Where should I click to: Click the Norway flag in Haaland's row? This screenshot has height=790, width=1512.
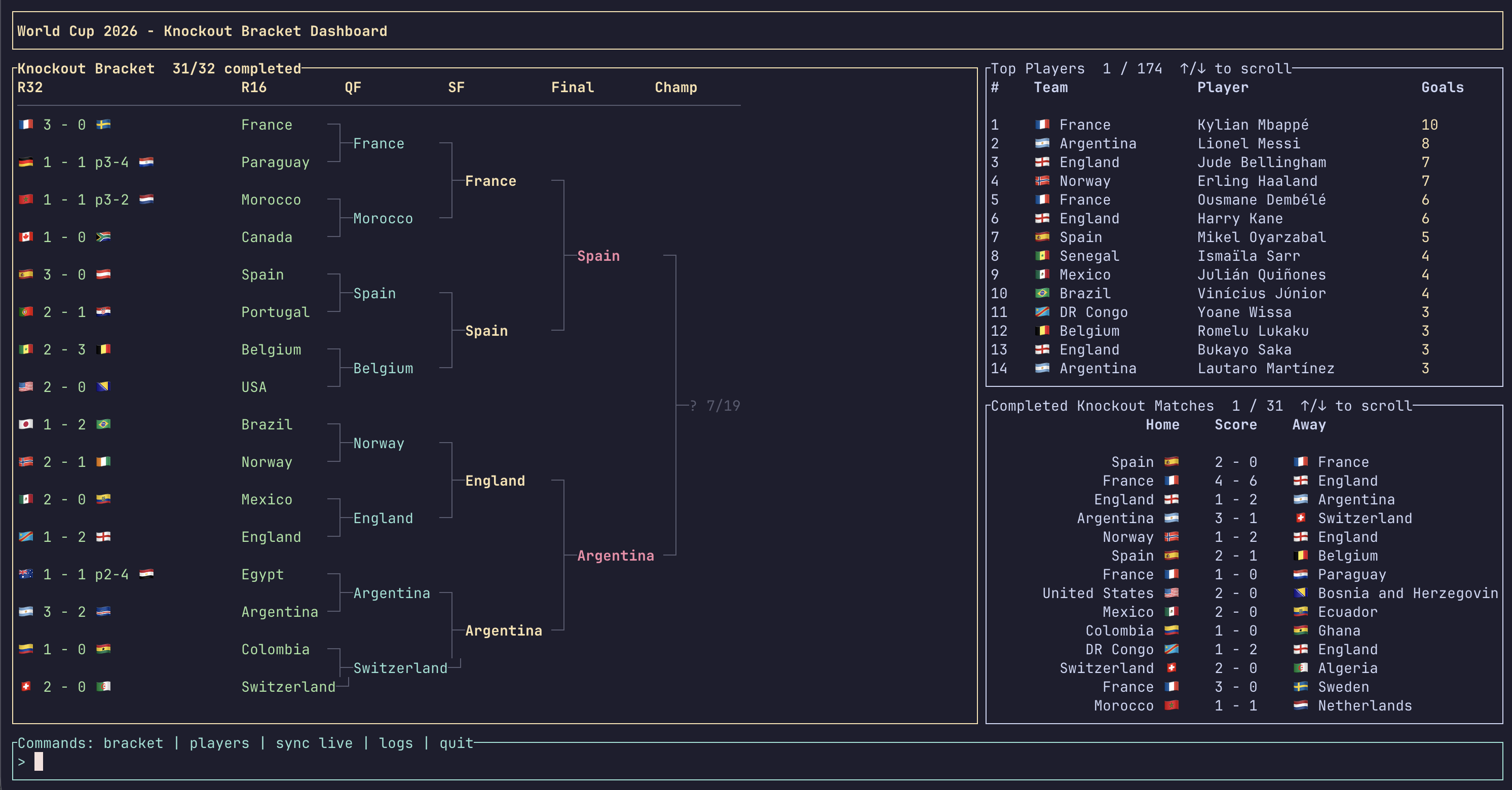[1042, 181]
